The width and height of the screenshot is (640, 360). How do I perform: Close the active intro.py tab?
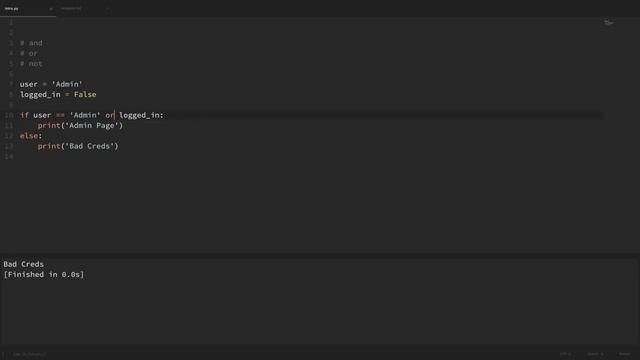coord(51,9)
